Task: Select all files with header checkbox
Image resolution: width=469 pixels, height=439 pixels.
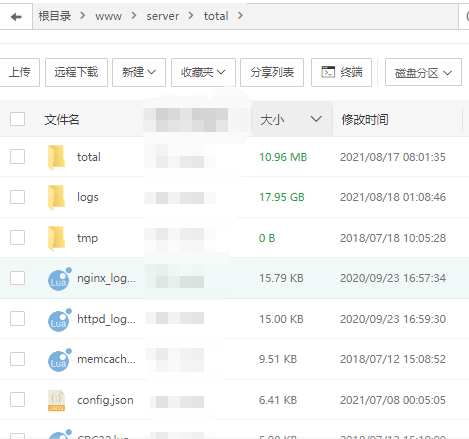Action: [17, 119]
